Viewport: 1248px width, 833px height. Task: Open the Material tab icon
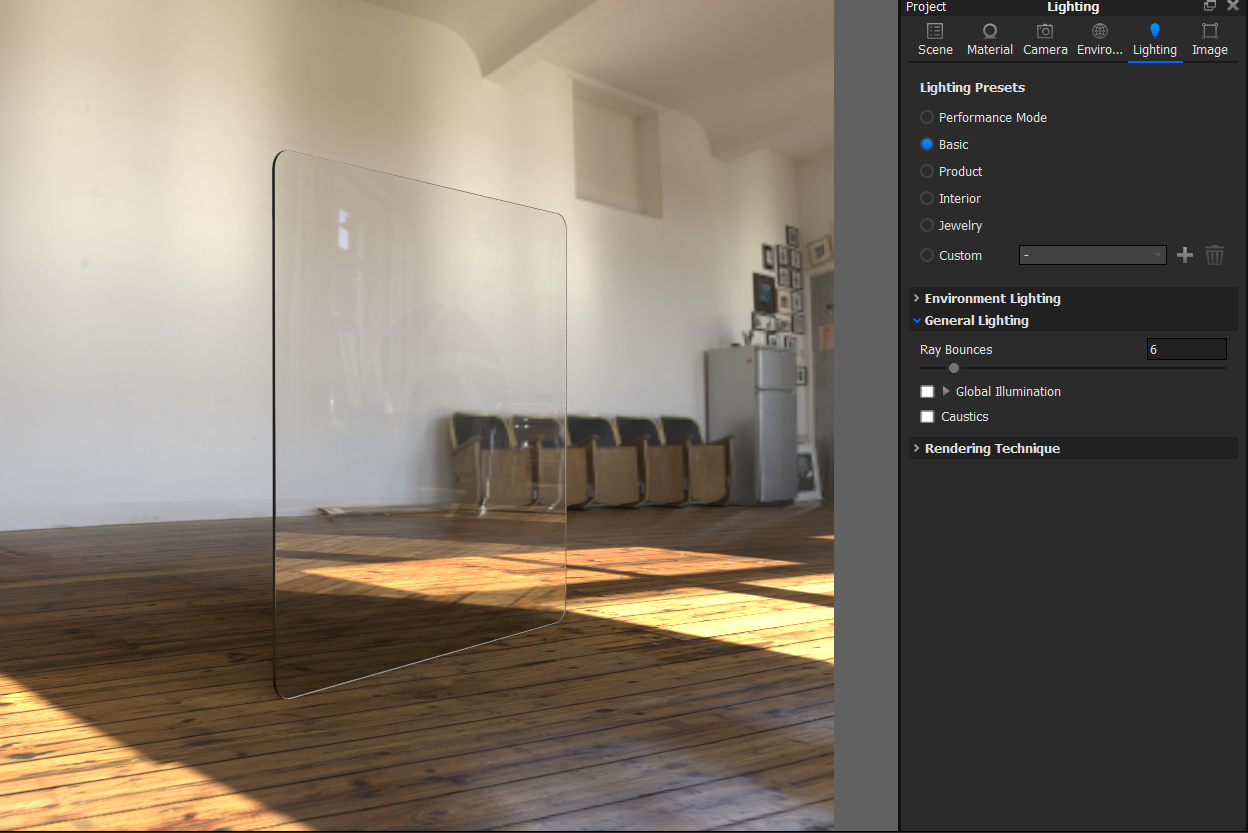point(989,31)
